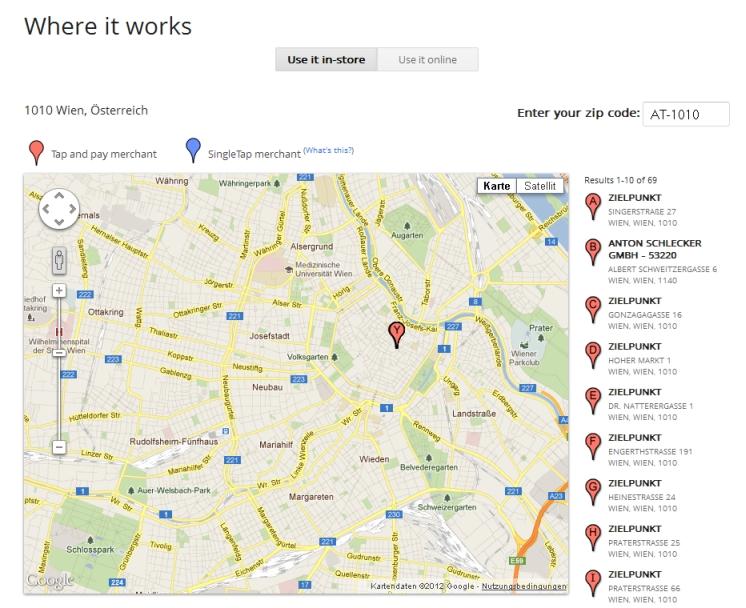This screenshot has height=608, width=746.
Task: Click SingleTap merchant label
Action: pyautogui.click(x=254, y=154)
